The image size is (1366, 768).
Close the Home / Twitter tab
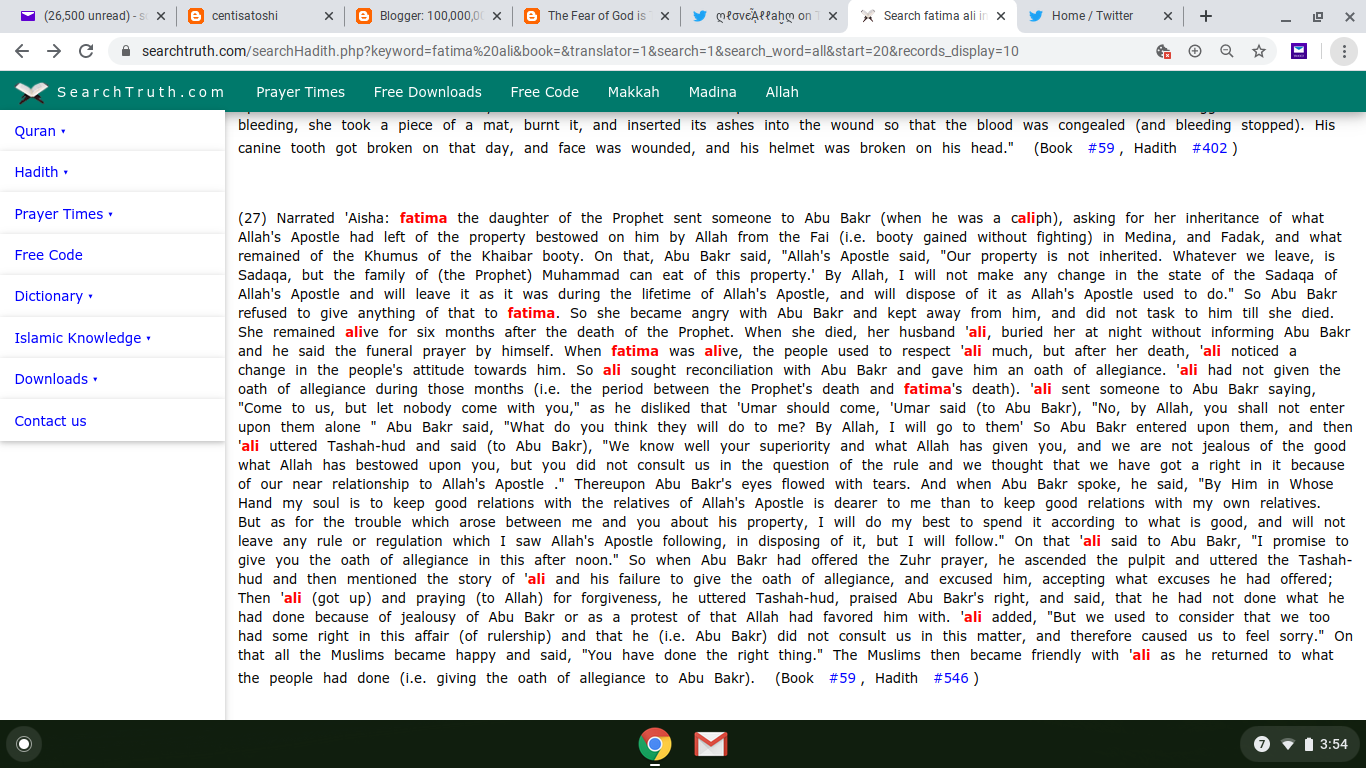pos(1166,16)
